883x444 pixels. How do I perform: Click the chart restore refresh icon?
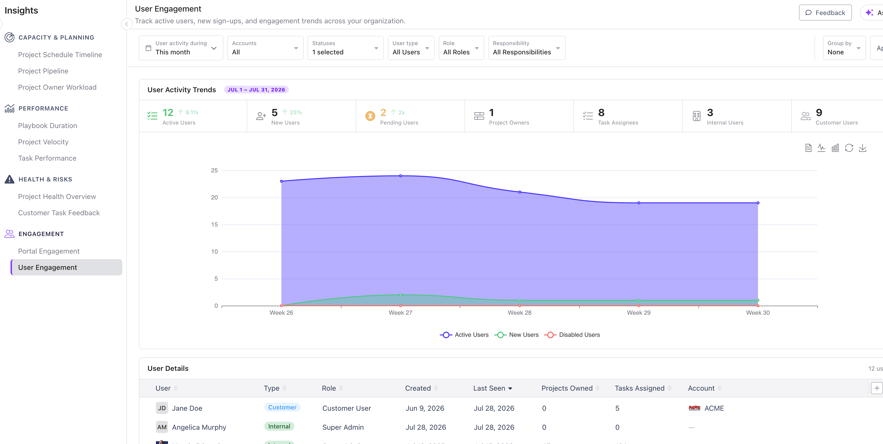click(849, 148)
